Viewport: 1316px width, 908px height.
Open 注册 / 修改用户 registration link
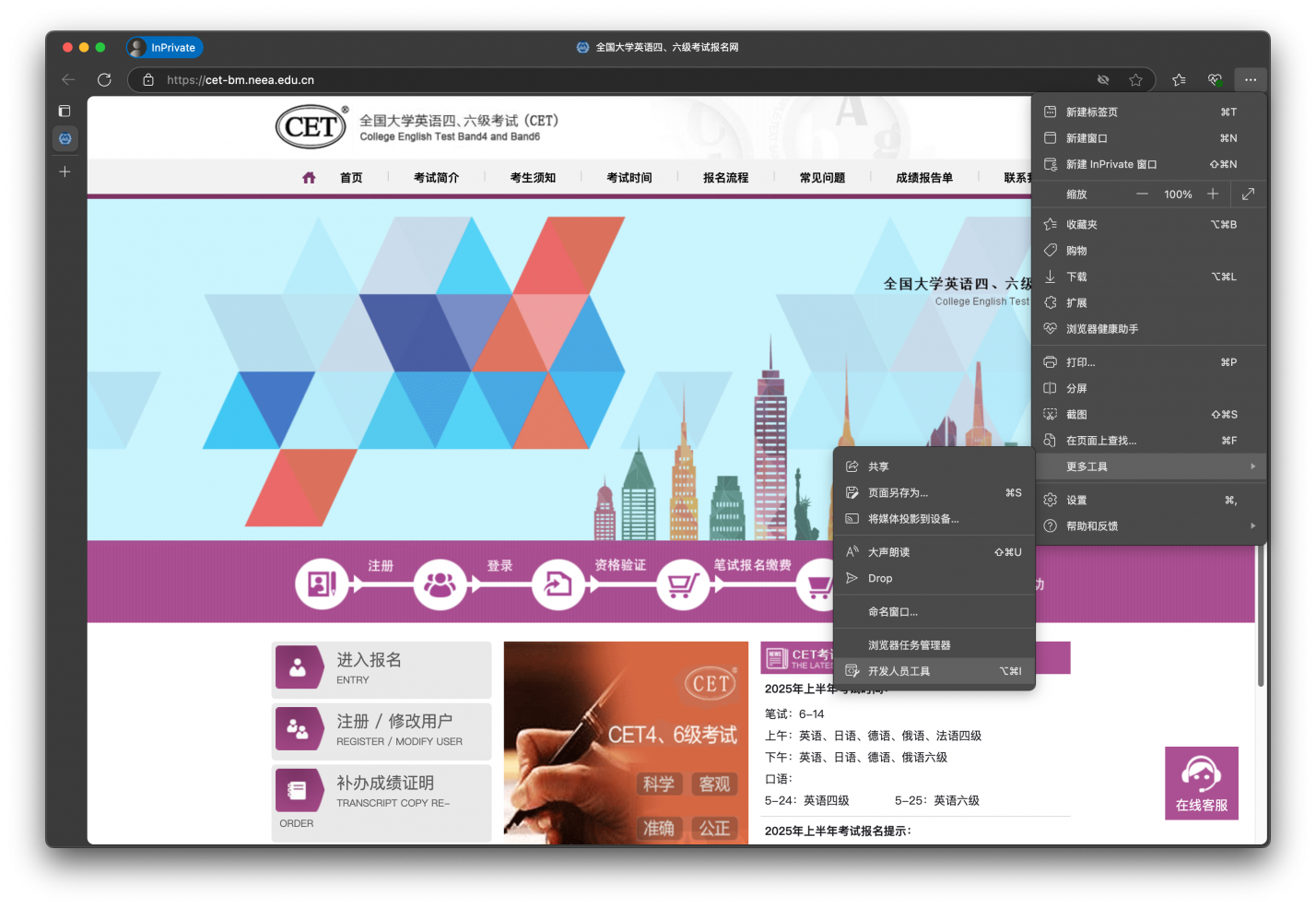point(381,730)
